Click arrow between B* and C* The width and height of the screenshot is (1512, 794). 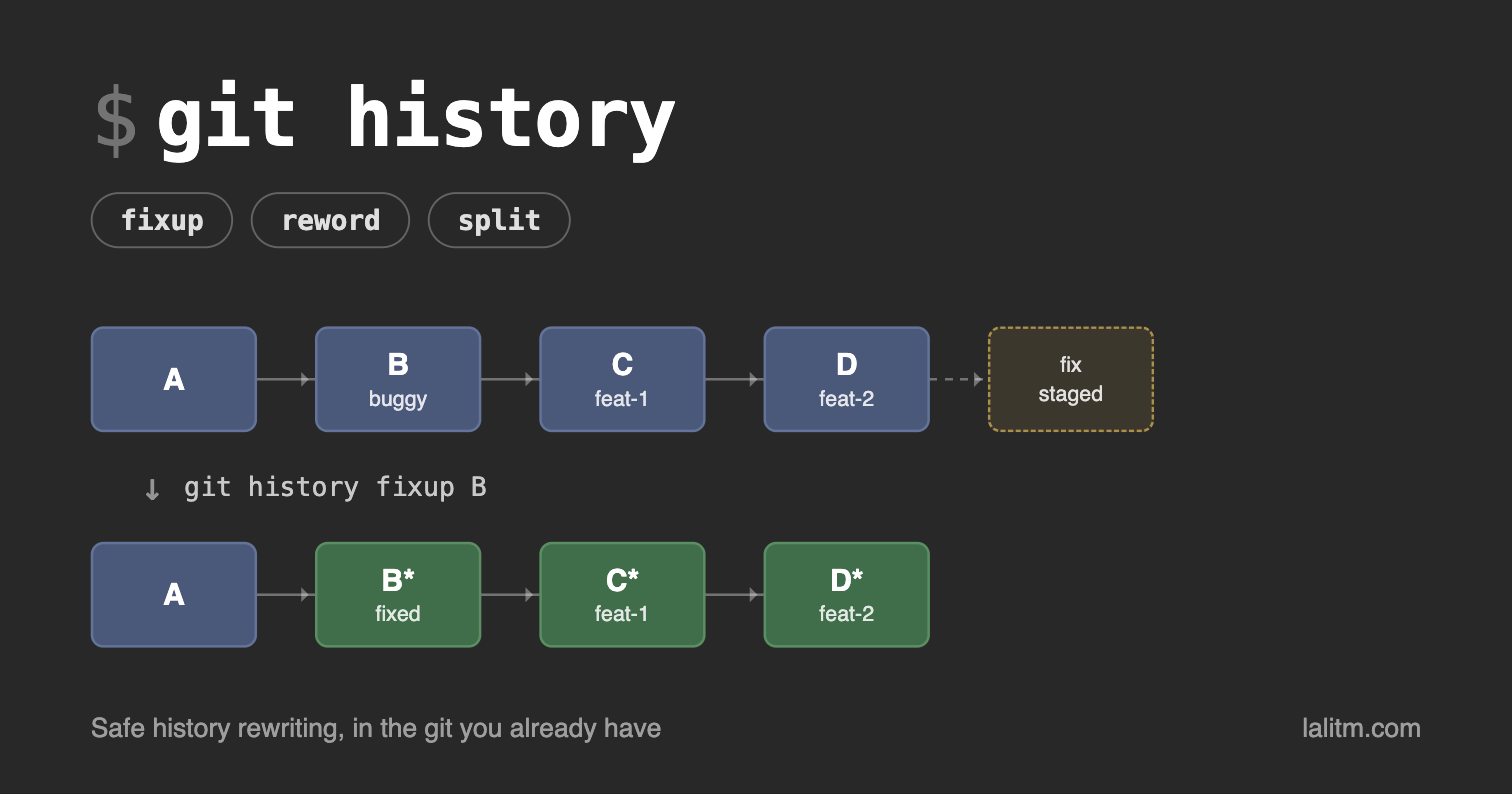pos(510,595)
